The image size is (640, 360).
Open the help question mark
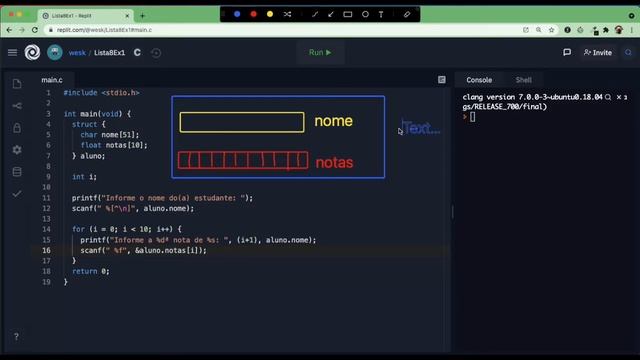(16, 337)
